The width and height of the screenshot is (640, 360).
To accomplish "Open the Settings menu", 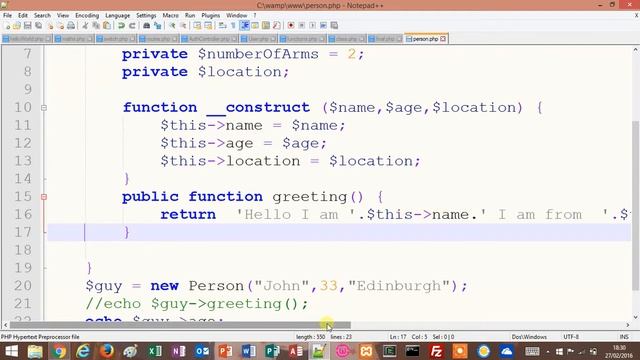I will (146, 16).
